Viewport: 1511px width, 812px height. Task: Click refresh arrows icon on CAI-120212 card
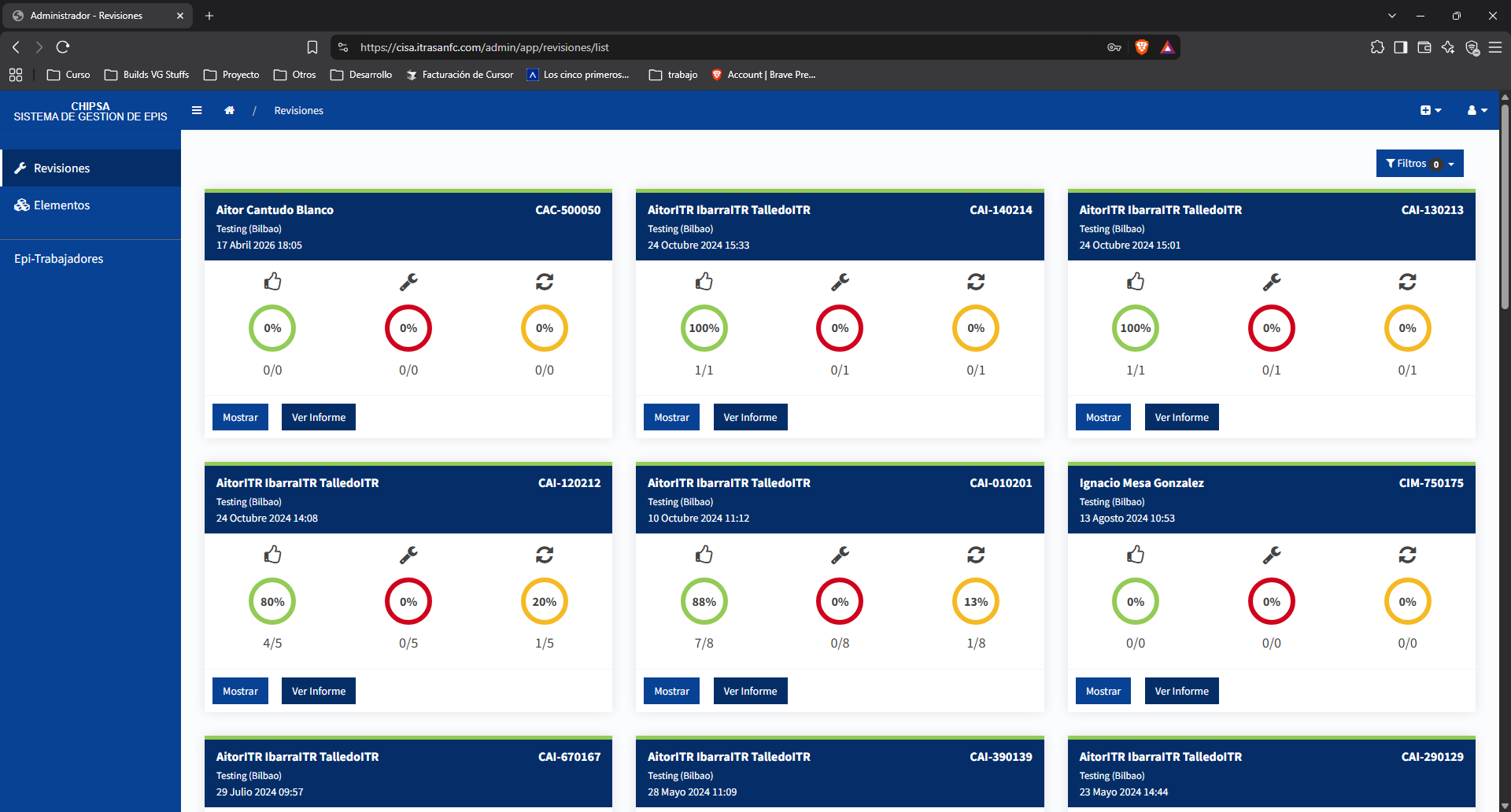coord(545,555)
